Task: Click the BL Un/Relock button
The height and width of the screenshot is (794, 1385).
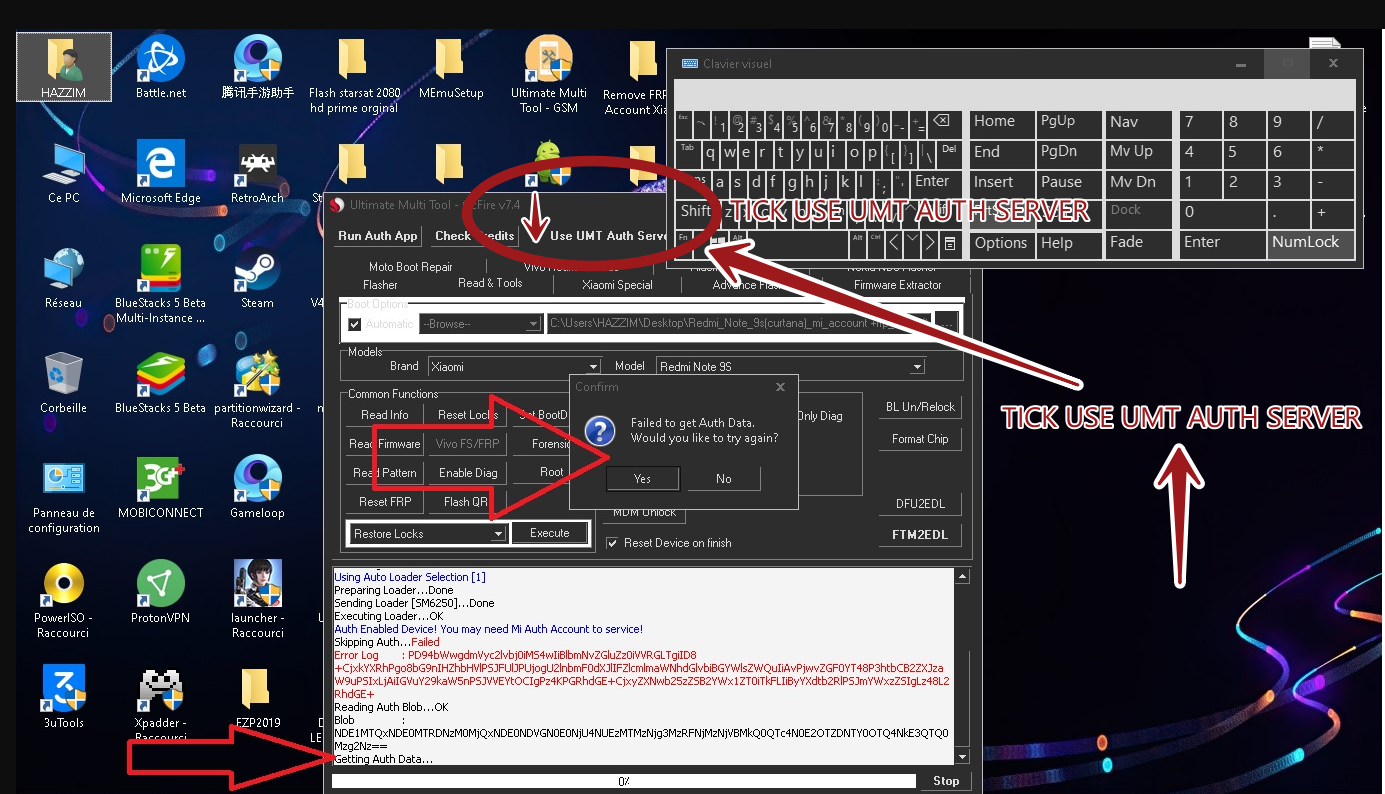Action: coord(921,407)
